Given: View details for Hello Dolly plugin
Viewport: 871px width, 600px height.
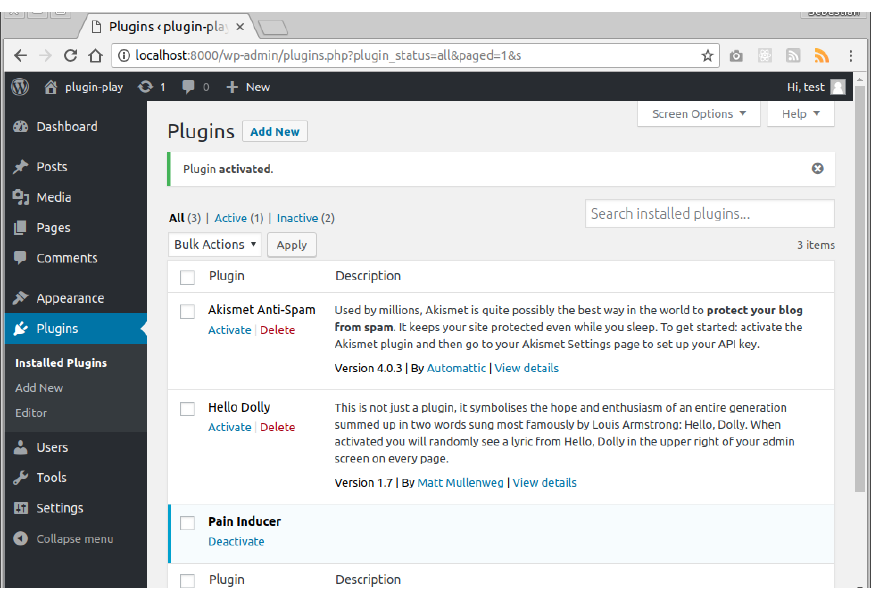Looking at the screenshot, I should tap(544, 483).
